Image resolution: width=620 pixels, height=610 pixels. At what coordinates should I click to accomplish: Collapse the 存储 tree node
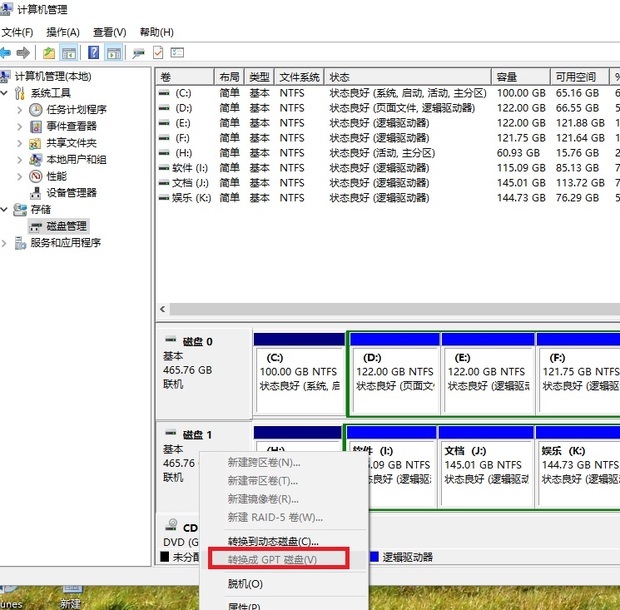pos(4,209)
